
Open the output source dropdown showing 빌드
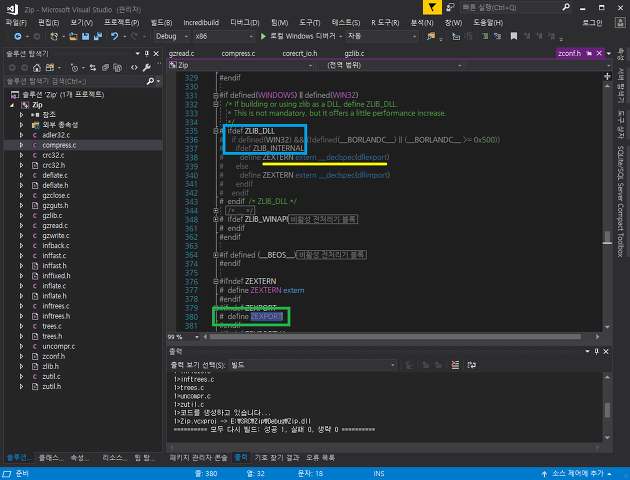(x=313, y=365)
